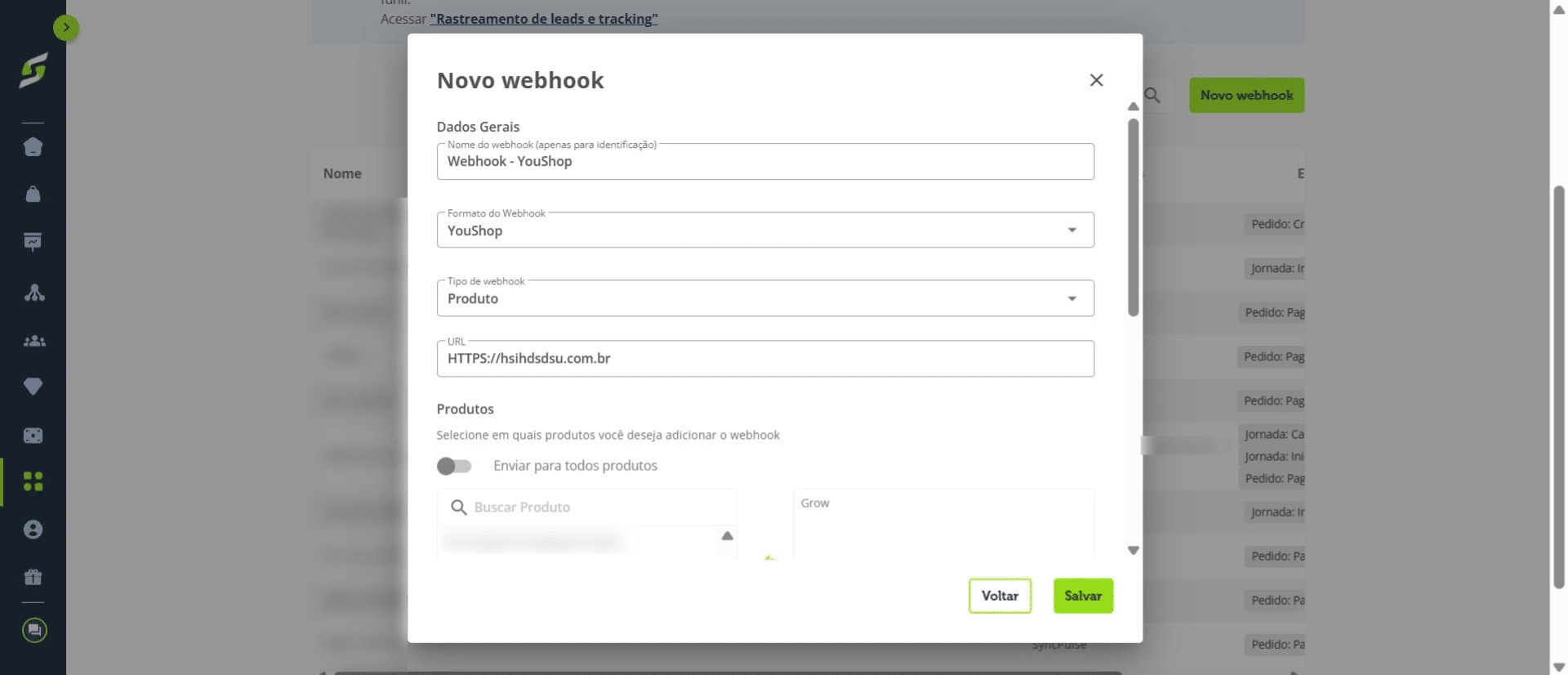This screenshot has width=1568, height=675.
Task: Open the user account icon in sidebar
Action: click(33, 530)
